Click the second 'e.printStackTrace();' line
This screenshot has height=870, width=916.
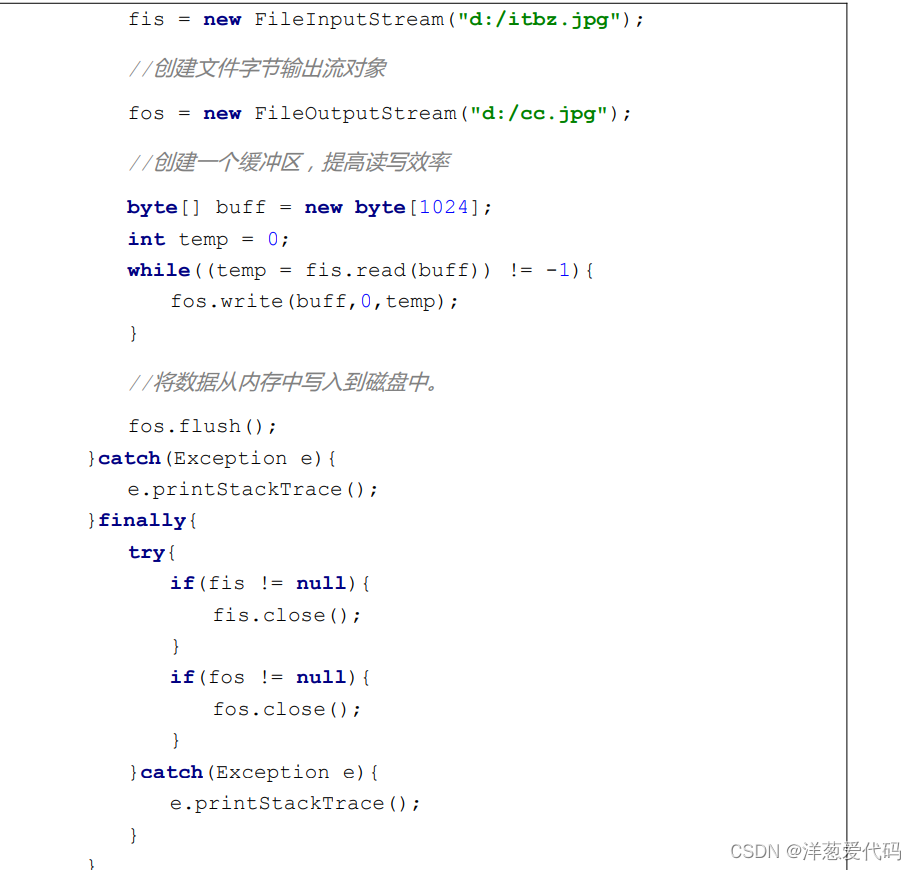pyautogui.click(x=295, y=804)
